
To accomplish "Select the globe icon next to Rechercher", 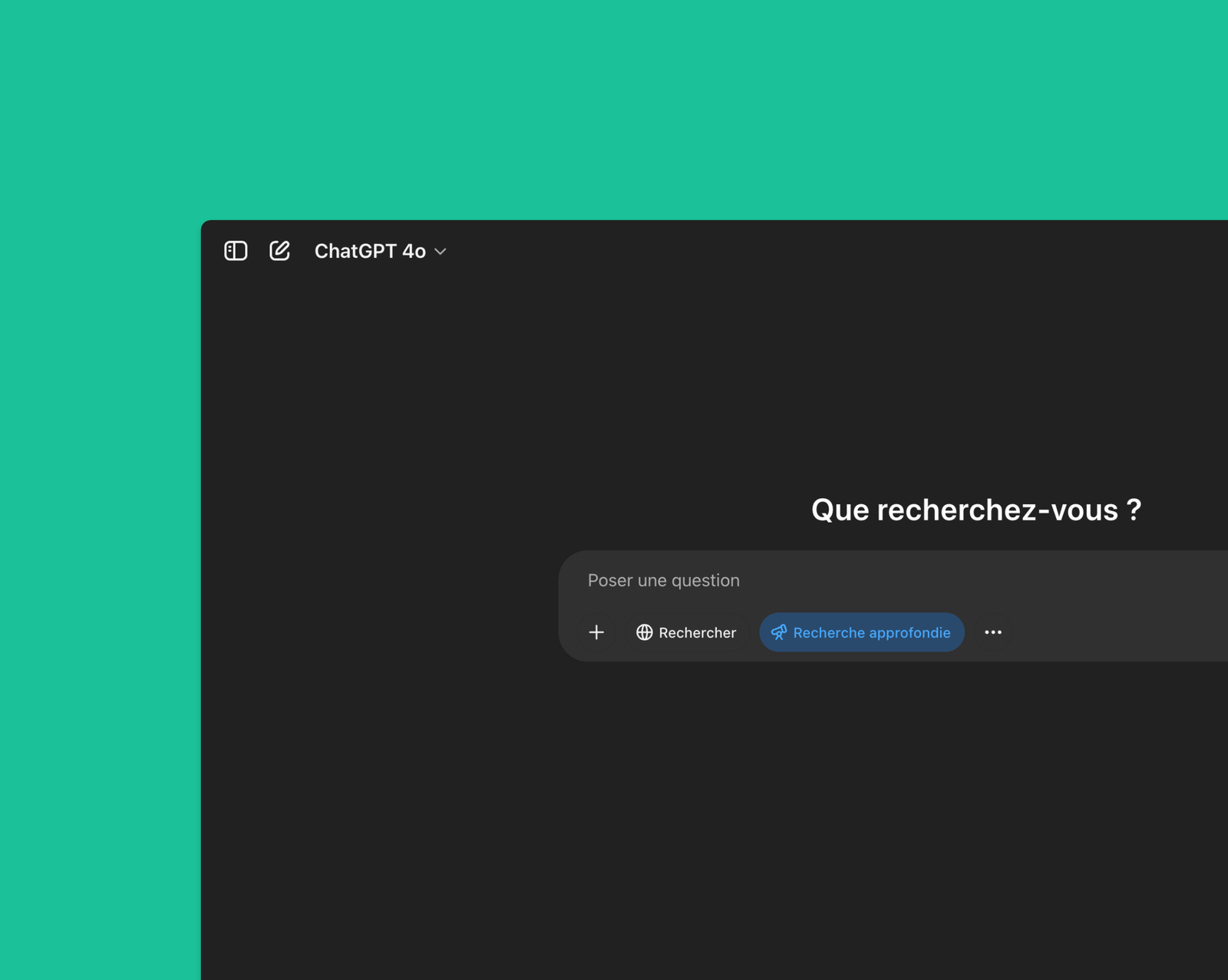I will pyautogui.click(x=645, y=632).
